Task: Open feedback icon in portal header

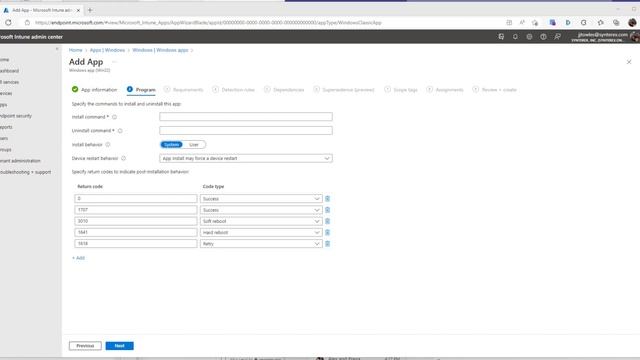Action: 557,37
